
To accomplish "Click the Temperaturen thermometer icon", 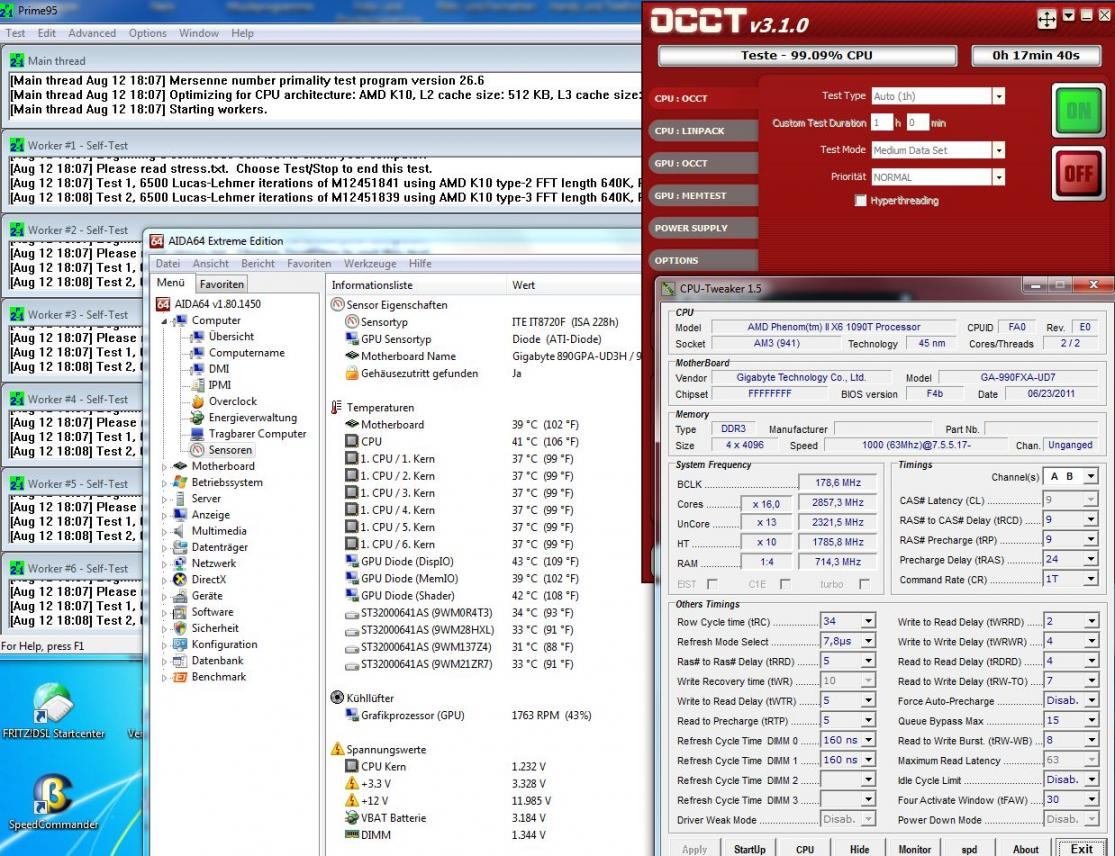I will pos(337,407).
